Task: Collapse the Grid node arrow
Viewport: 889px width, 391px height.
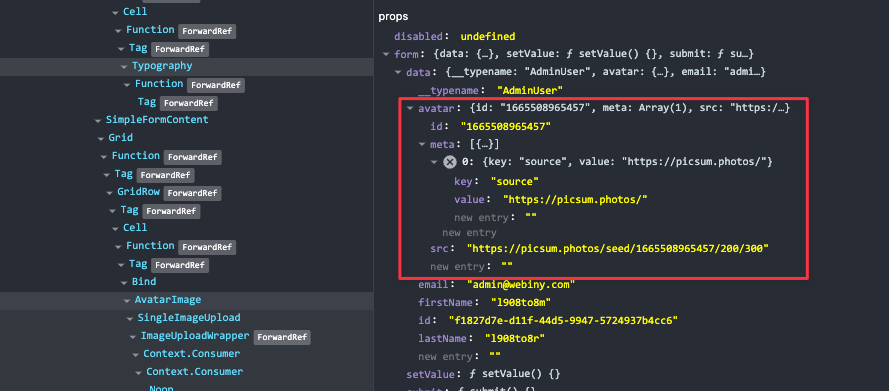Action: 101,138
